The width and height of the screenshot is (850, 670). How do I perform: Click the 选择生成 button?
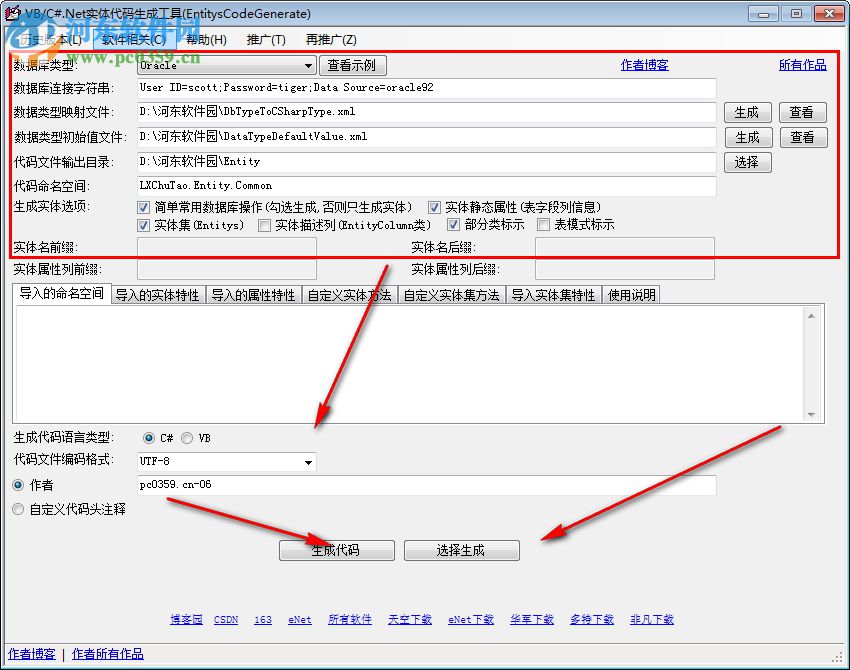461,550
